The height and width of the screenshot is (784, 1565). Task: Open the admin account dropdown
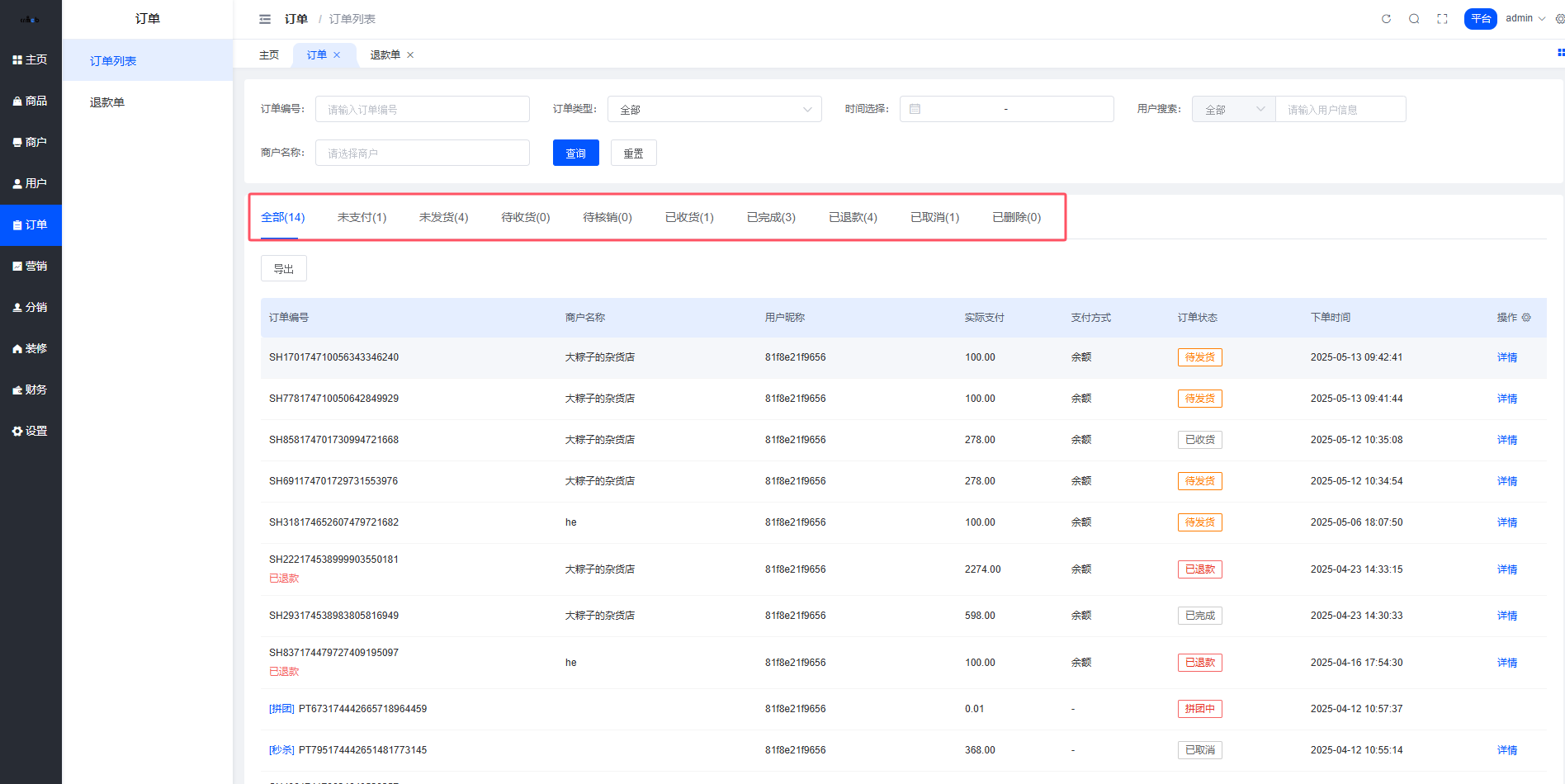point(1525,18)
